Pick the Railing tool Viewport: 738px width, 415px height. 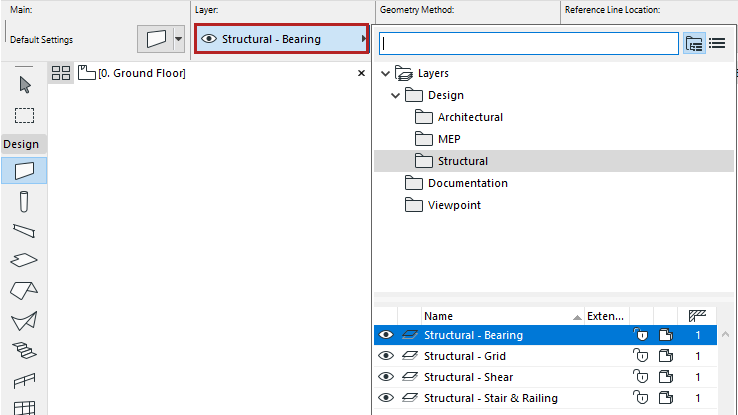tap(24, 380)
